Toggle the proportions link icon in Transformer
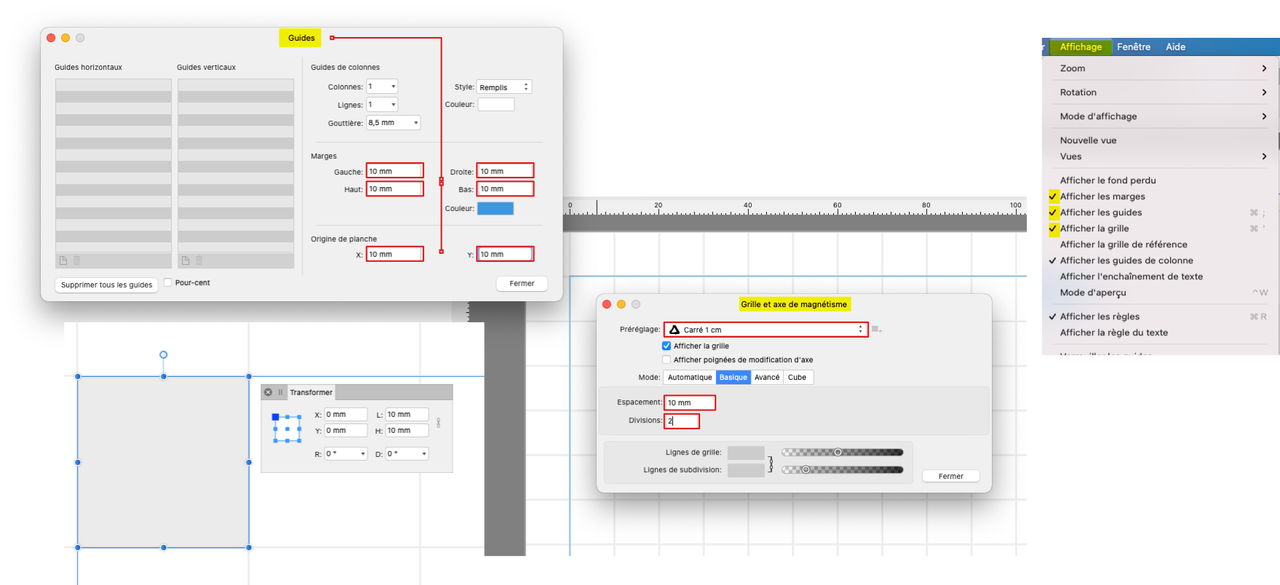The height and width of the screenshot is (585, 1280). tap(439, 423)
